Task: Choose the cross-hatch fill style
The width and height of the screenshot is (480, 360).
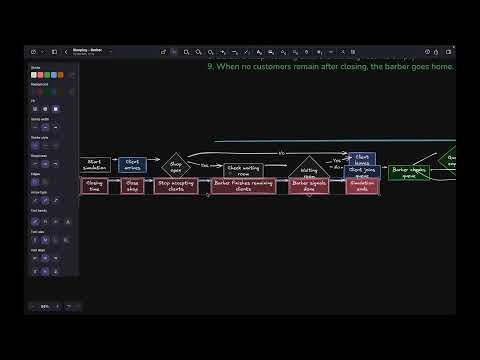Action: tap(45, 109)
